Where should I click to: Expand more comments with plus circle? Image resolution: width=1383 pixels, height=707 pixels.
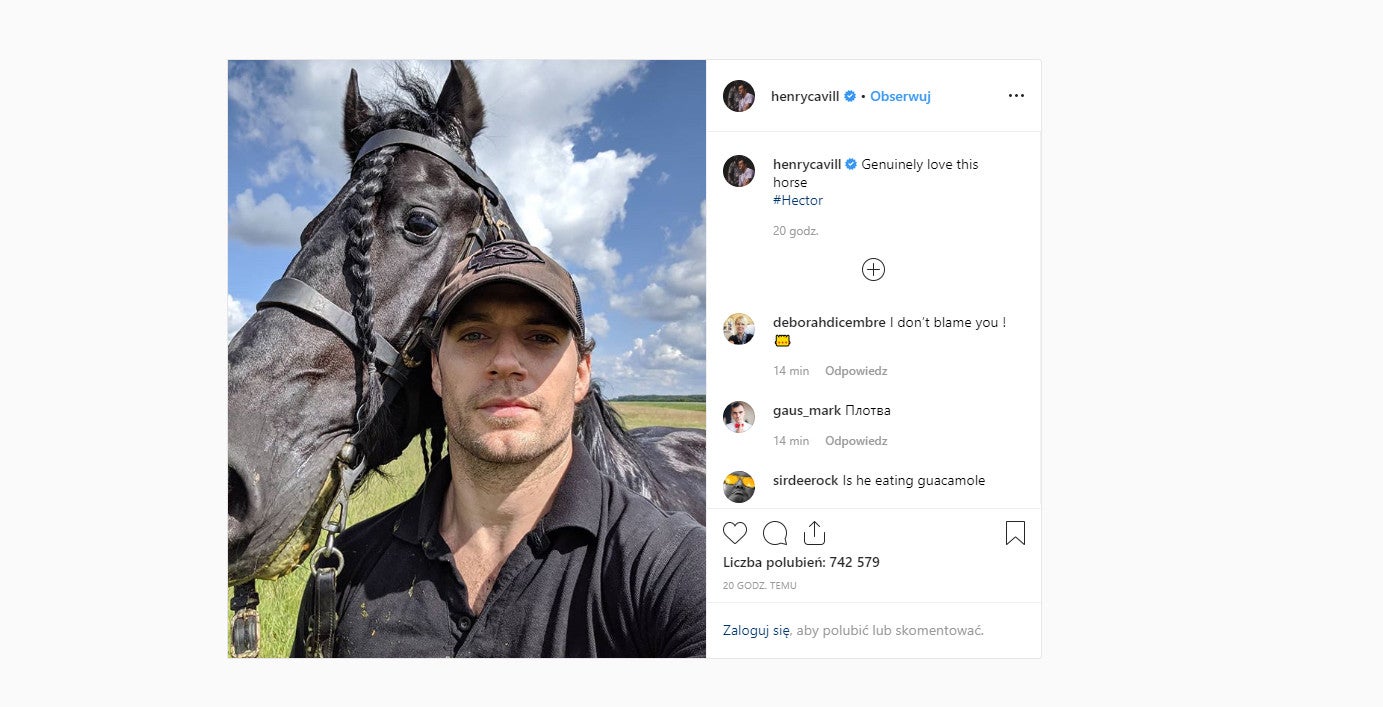873,269
